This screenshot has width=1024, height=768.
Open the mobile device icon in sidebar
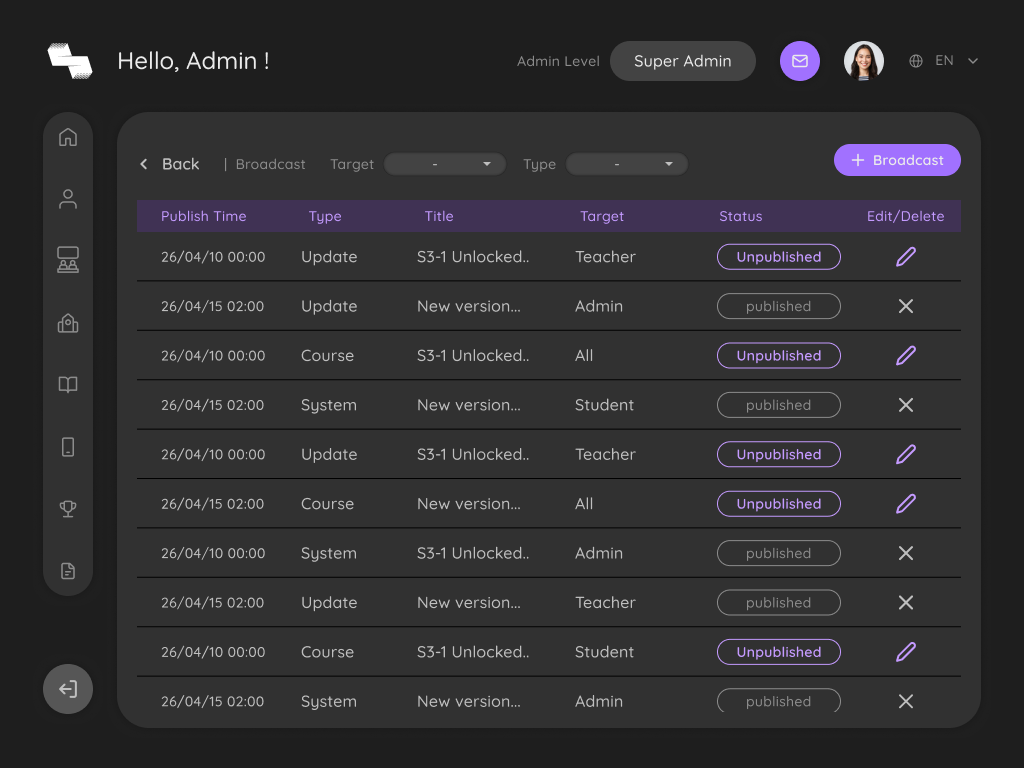click(x=68, y=447)
